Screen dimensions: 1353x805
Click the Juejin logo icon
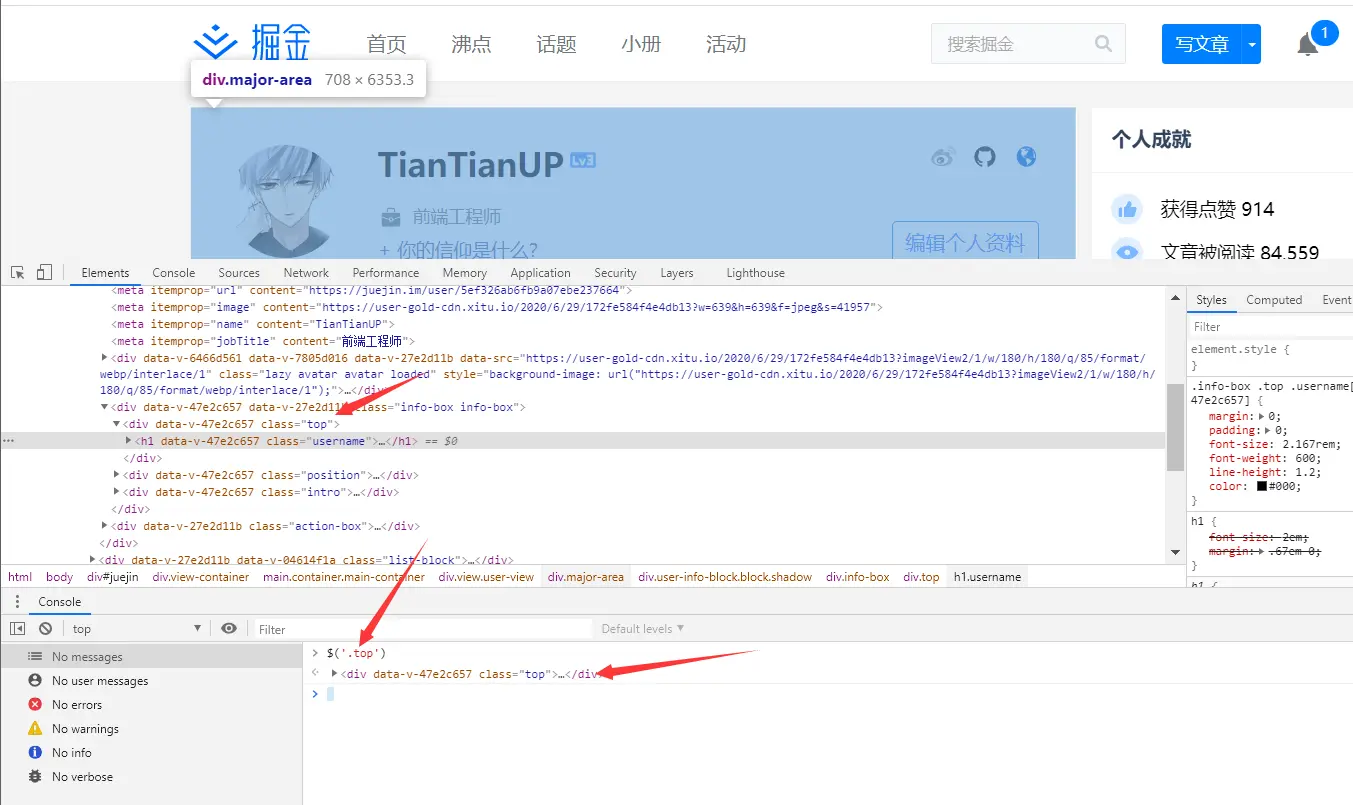click(x=215, y=43)
